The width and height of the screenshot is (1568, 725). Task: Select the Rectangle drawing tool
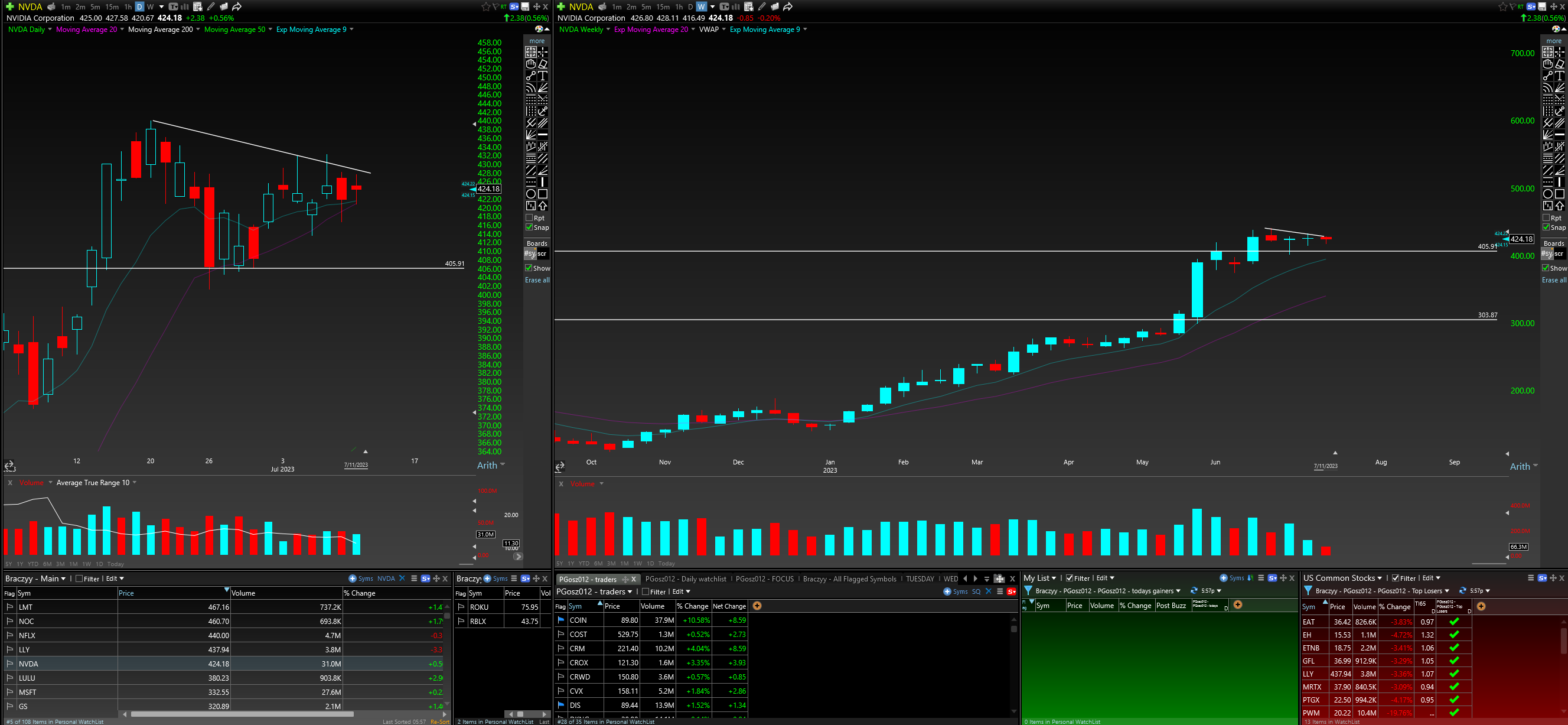(542, 194)
